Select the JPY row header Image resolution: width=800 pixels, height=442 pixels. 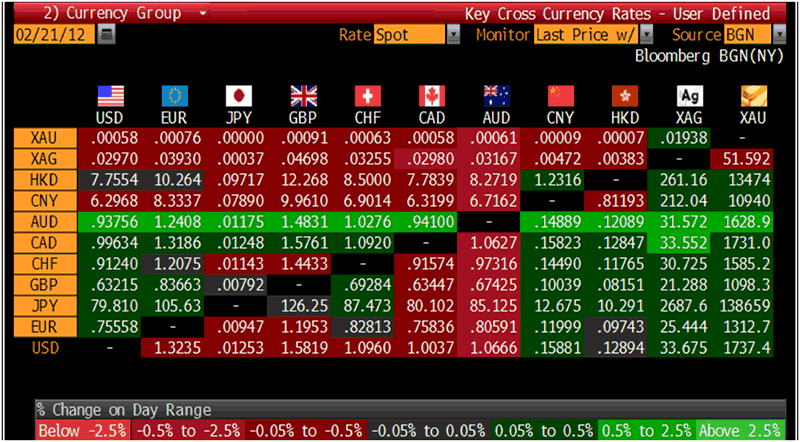[x=45, y=306]
